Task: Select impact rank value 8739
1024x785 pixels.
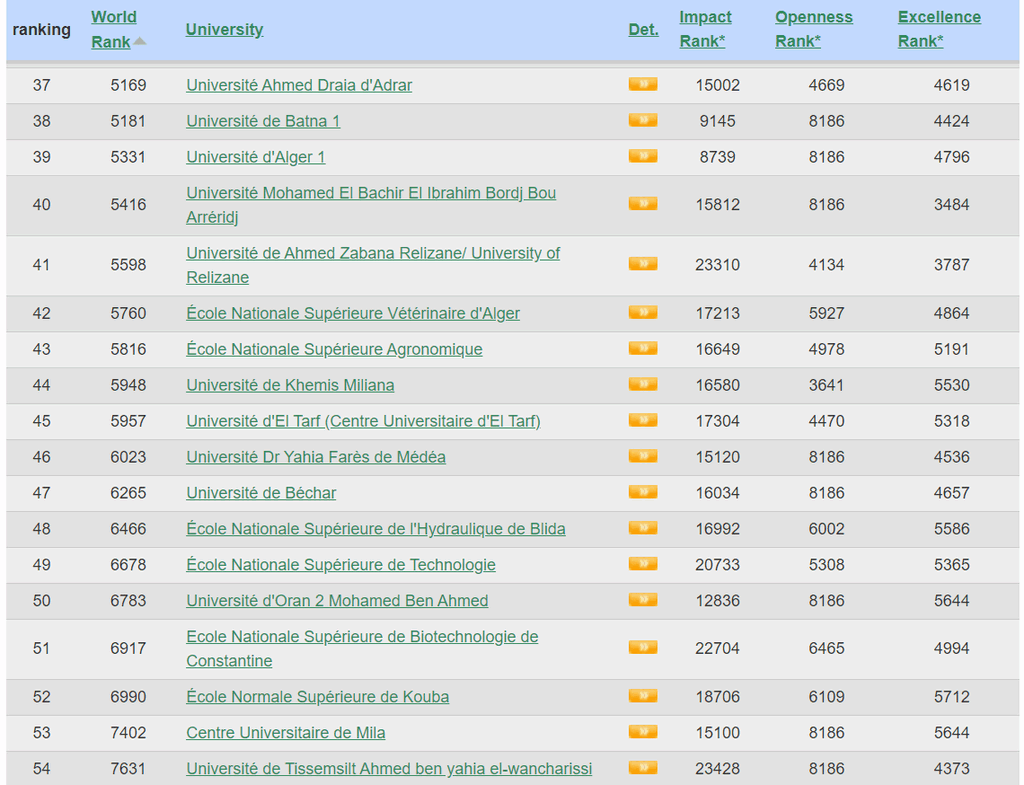Action: [x=717, y=157]
